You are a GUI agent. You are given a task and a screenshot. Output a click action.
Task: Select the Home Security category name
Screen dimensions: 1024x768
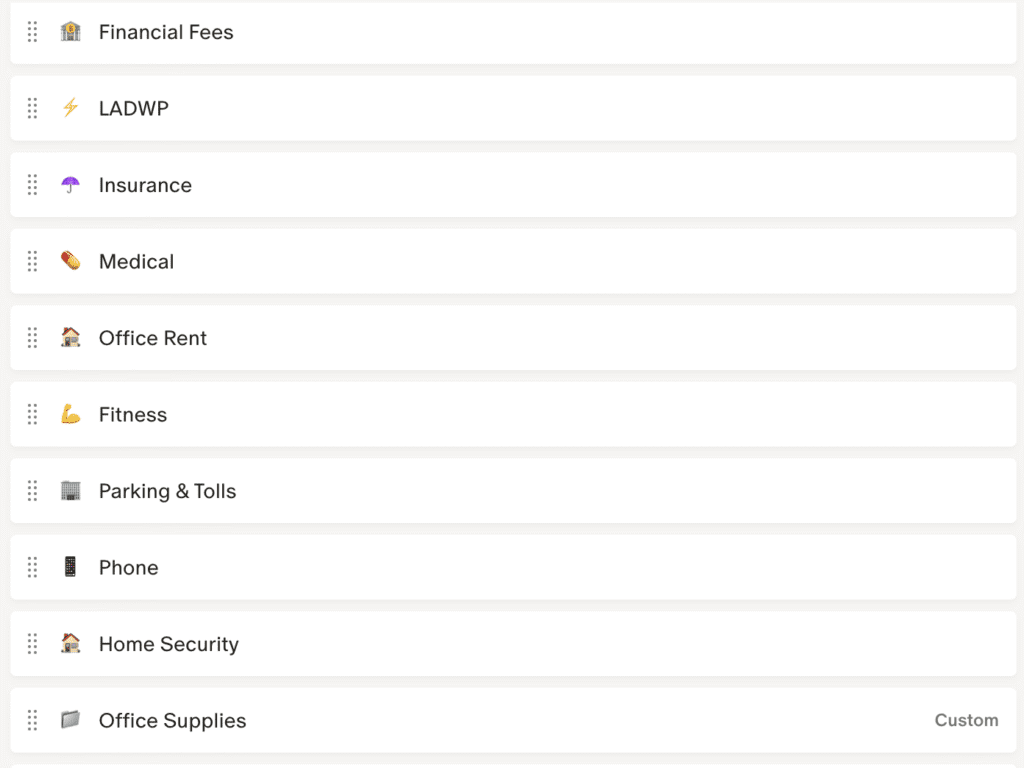[168, 644]
